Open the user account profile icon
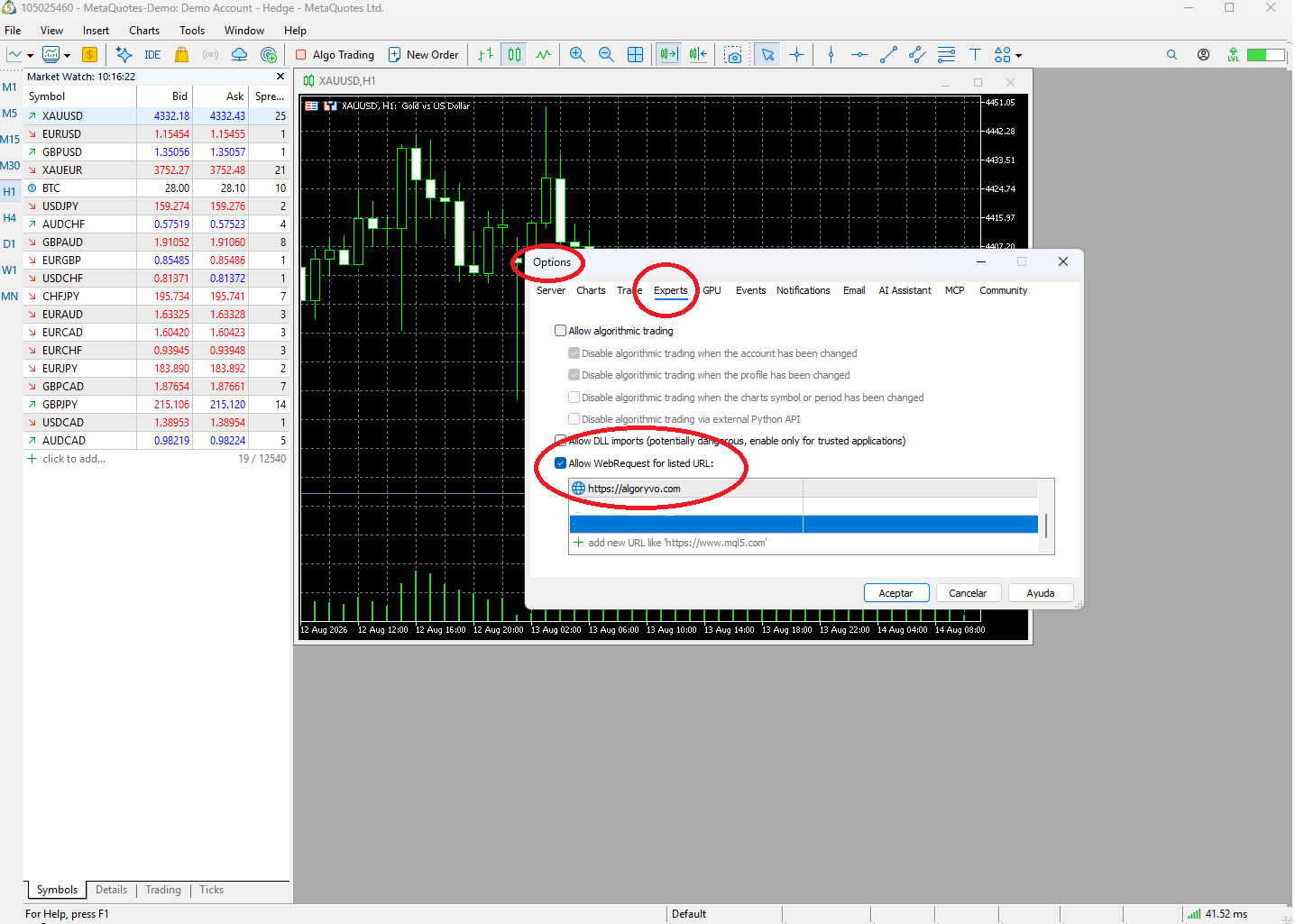The image size is (1295, 924). (1203, 55)
